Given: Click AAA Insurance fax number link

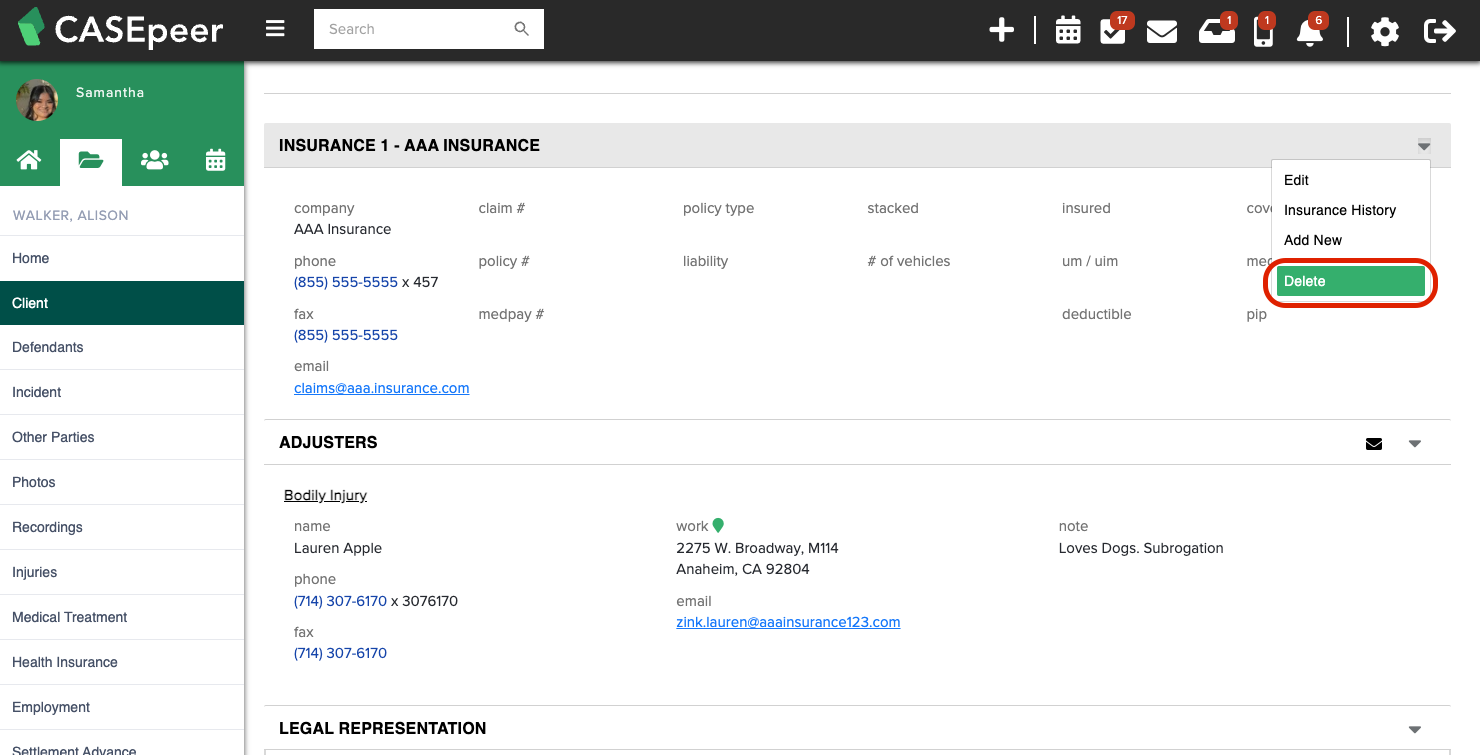Looking at the screenshot, I should pos(346,335).
